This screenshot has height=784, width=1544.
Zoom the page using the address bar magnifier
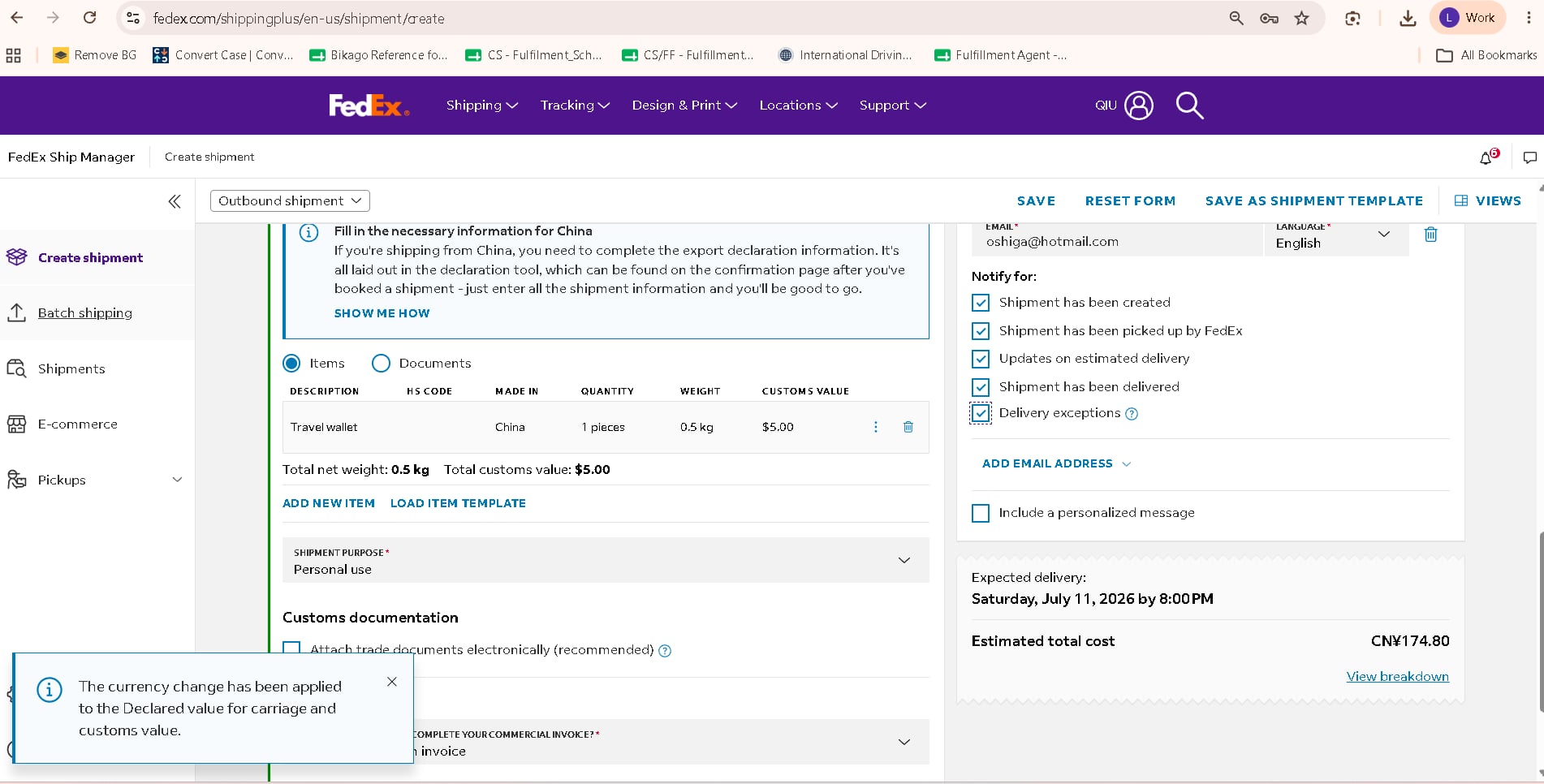tap(1236, 18)
